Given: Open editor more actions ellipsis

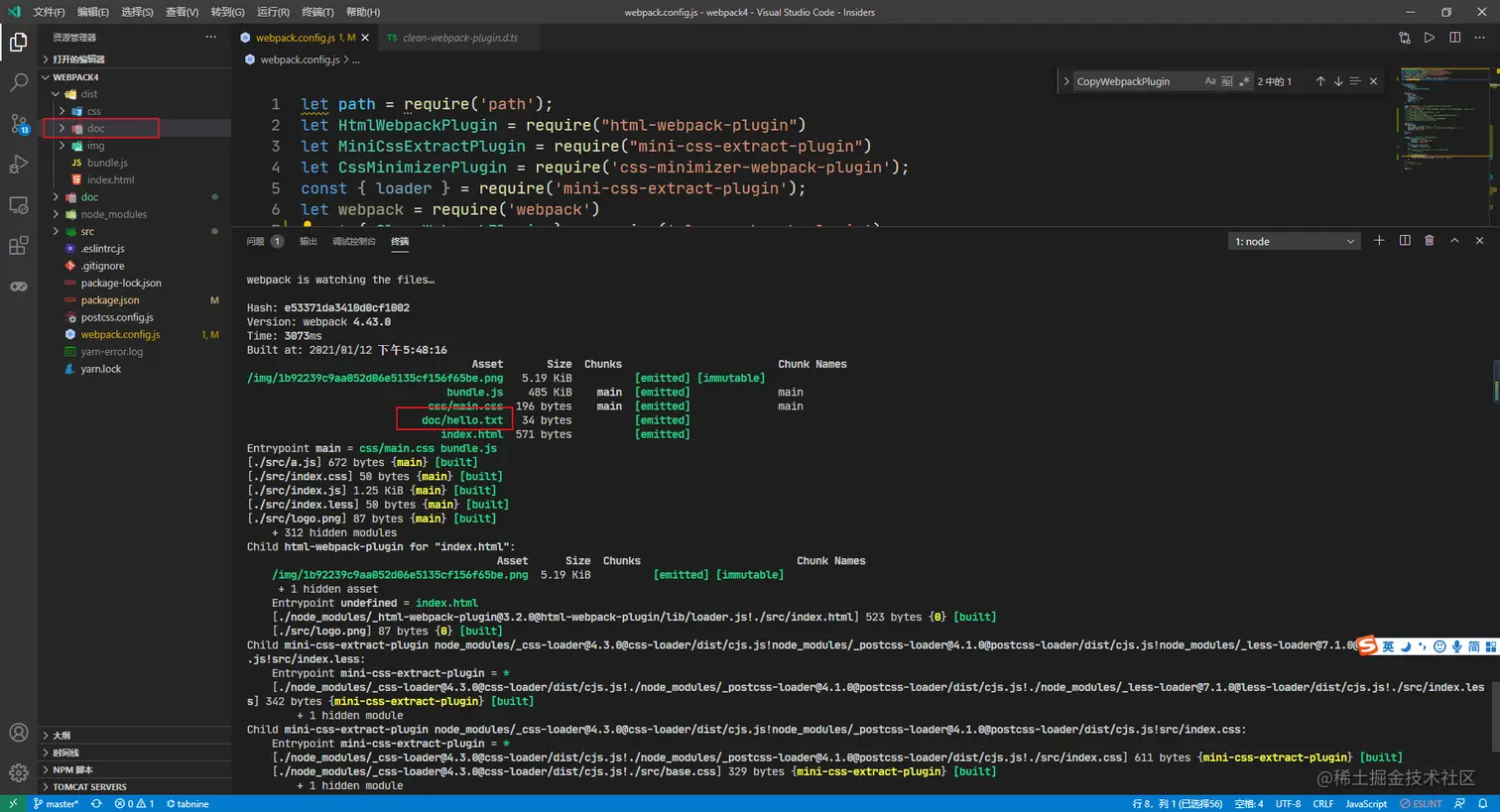Looking at the screenshot, I should click(x=1479, y=38).
